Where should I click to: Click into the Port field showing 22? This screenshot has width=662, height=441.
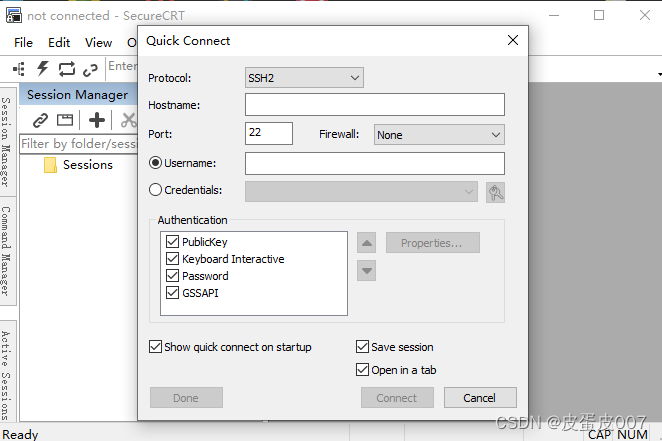(x=269, y=133)
